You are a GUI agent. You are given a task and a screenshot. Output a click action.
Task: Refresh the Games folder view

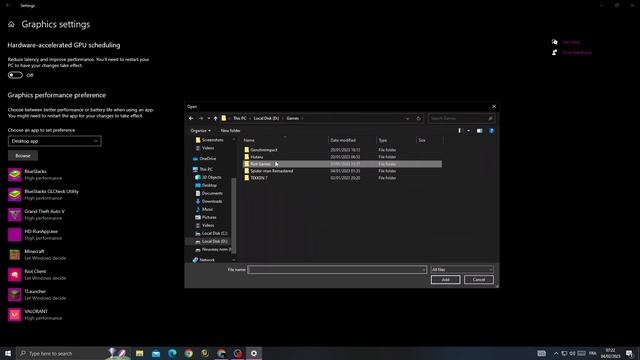418,118
